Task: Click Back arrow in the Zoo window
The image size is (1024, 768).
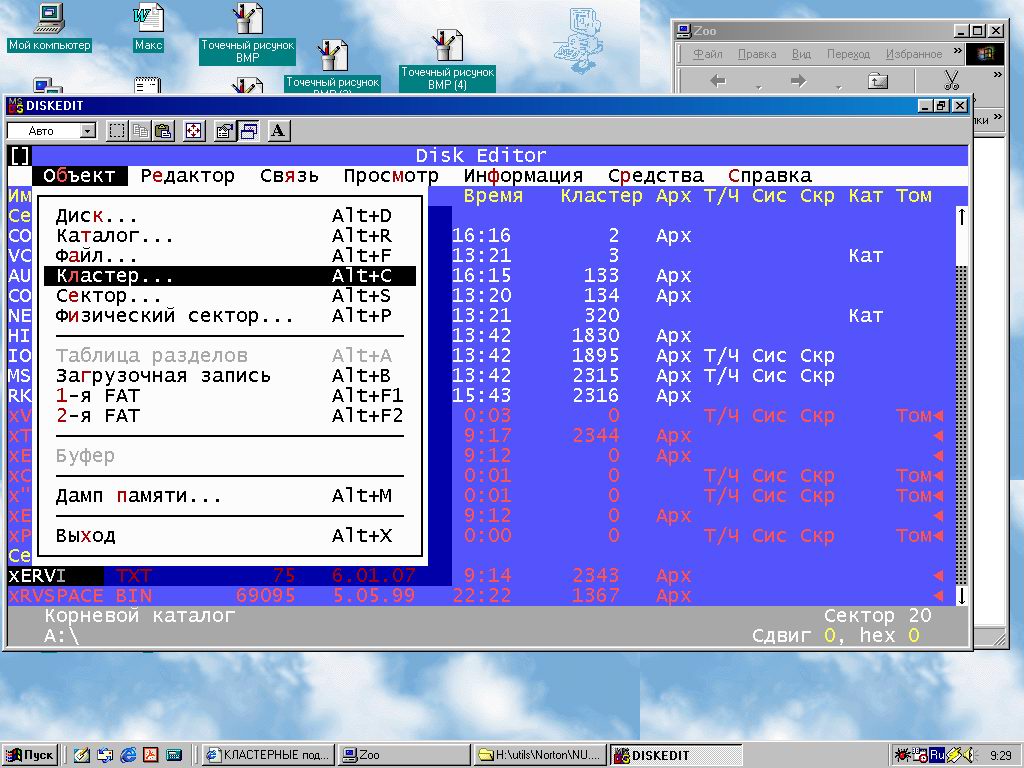Action: pyautogui.click(x=718, y=81)
